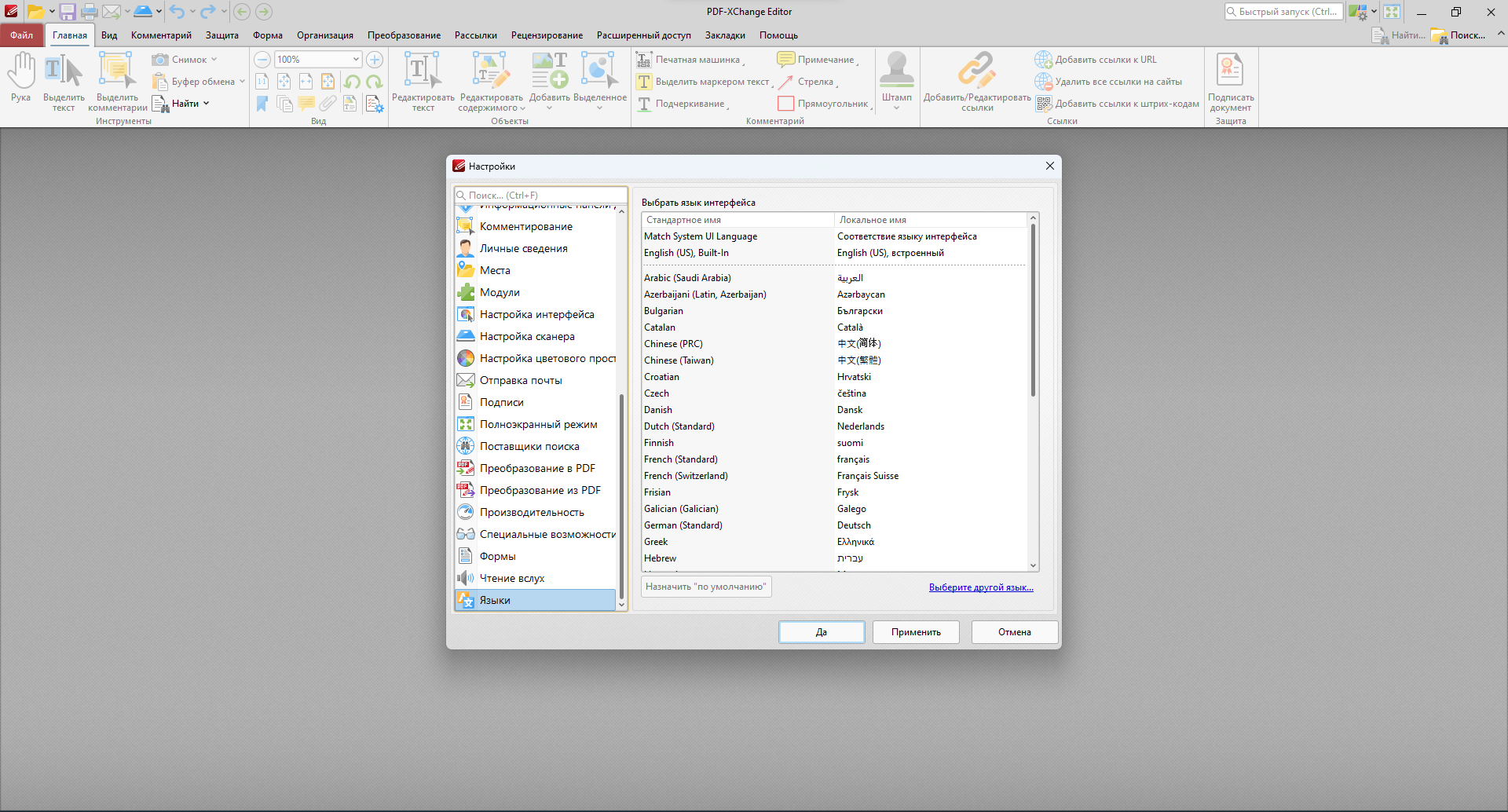Click the Snapshot (Снимок) camera icon
The image size is (1508, 812).
[x=160, y=60]
